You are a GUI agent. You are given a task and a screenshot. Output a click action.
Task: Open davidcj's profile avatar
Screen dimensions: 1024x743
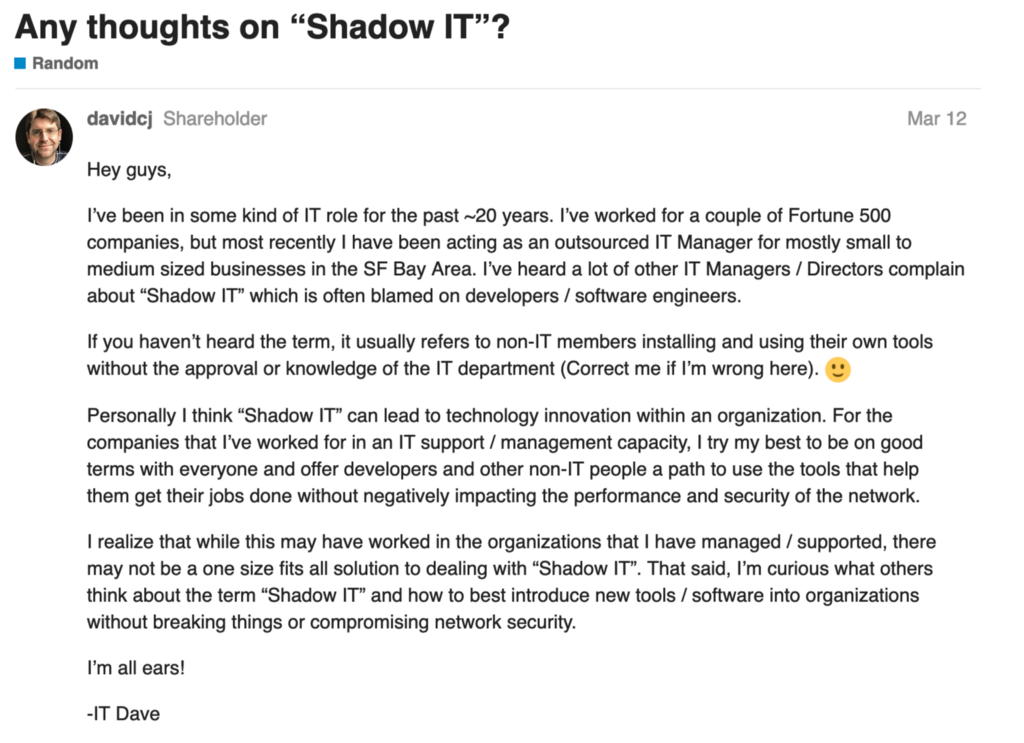pos(44,137)
